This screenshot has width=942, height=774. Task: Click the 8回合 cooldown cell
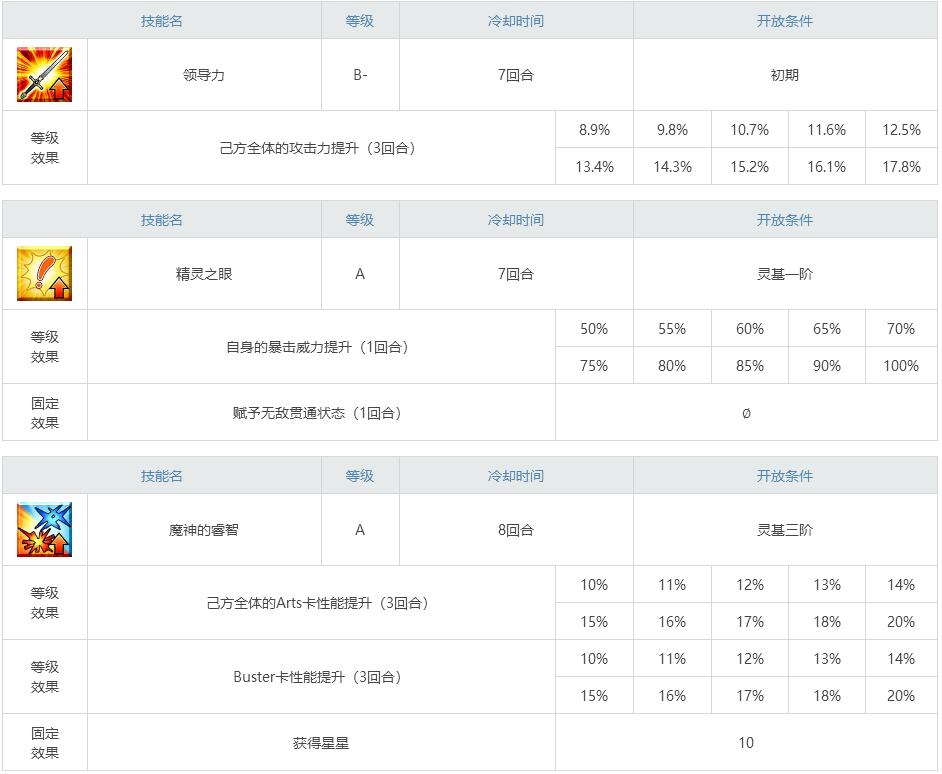pyautogui.click(x=516, y=530)
